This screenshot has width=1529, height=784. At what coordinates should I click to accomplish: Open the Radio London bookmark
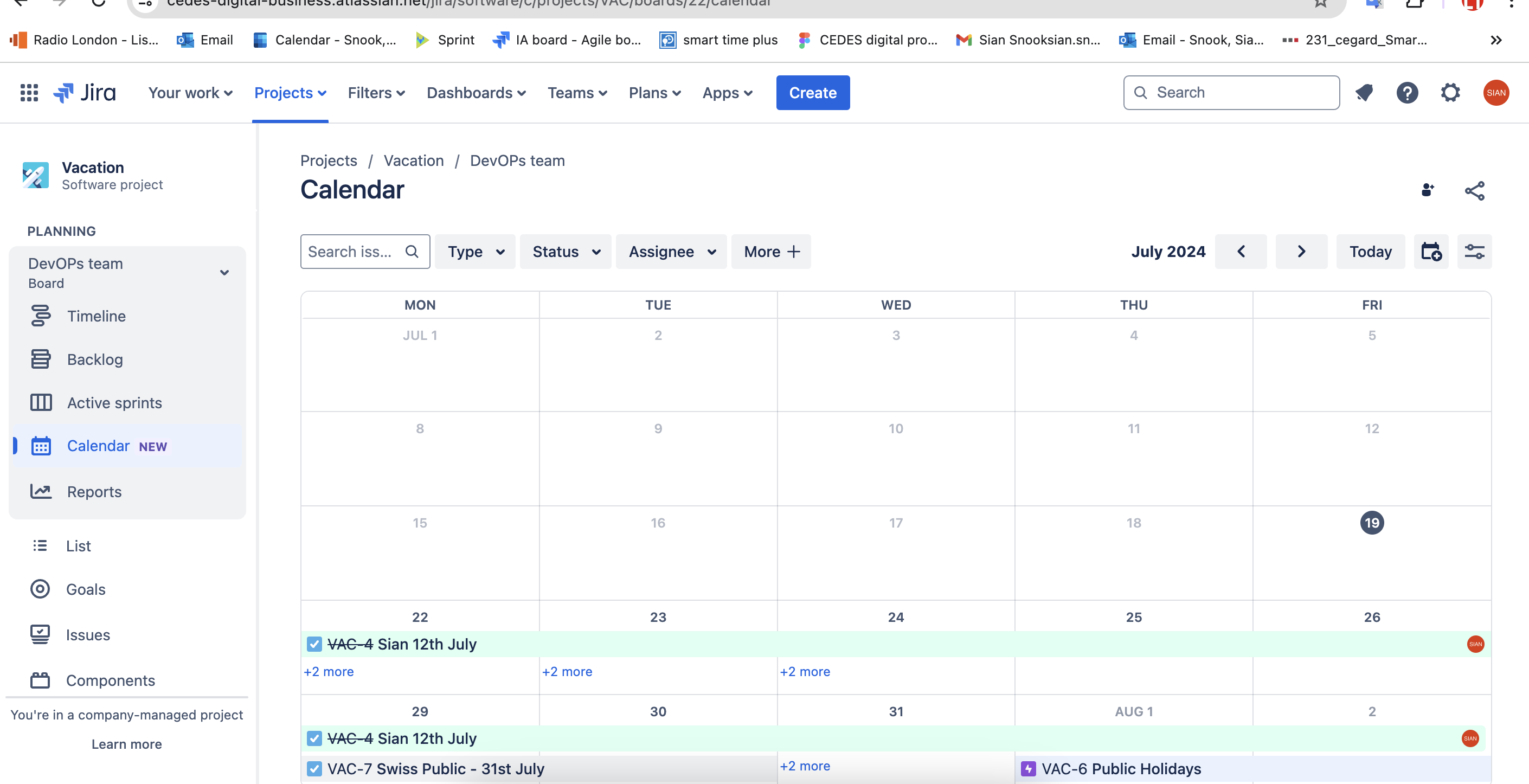point(84,40)
